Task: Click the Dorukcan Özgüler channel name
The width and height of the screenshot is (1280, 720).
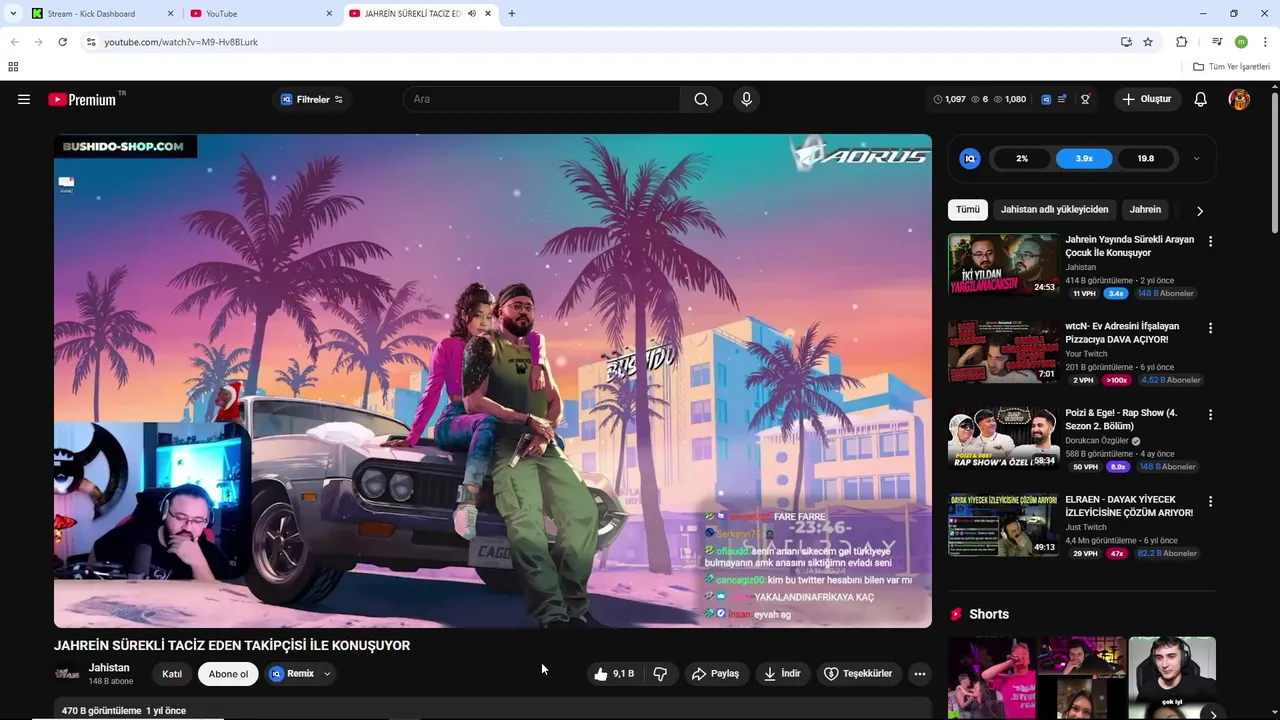Action: [1097, 440]
